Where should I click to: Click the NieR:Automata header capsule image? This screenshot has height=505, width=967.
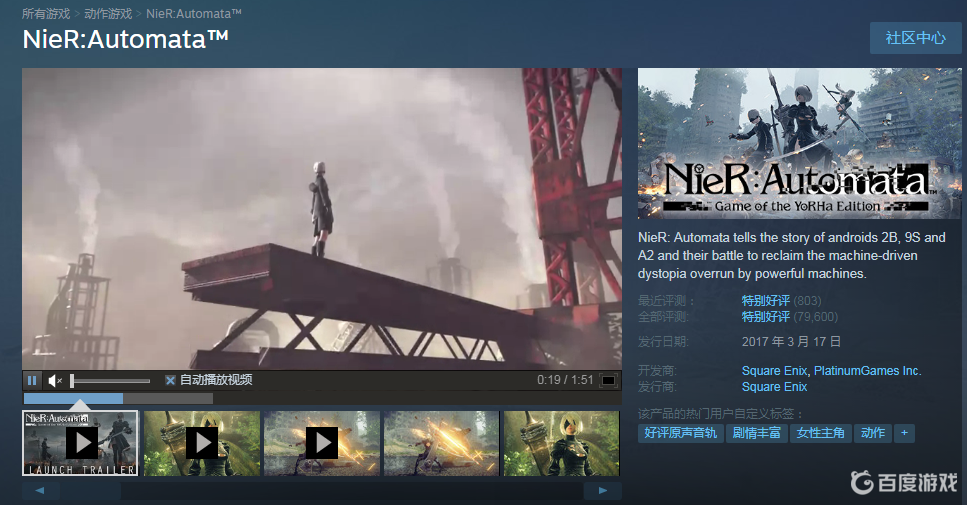799,143
